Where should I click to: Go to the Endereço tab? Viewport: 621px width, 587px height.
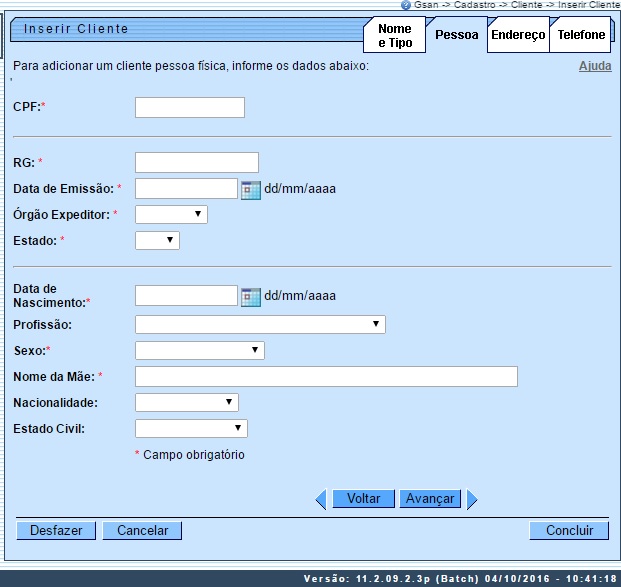[x=518, y=35]
